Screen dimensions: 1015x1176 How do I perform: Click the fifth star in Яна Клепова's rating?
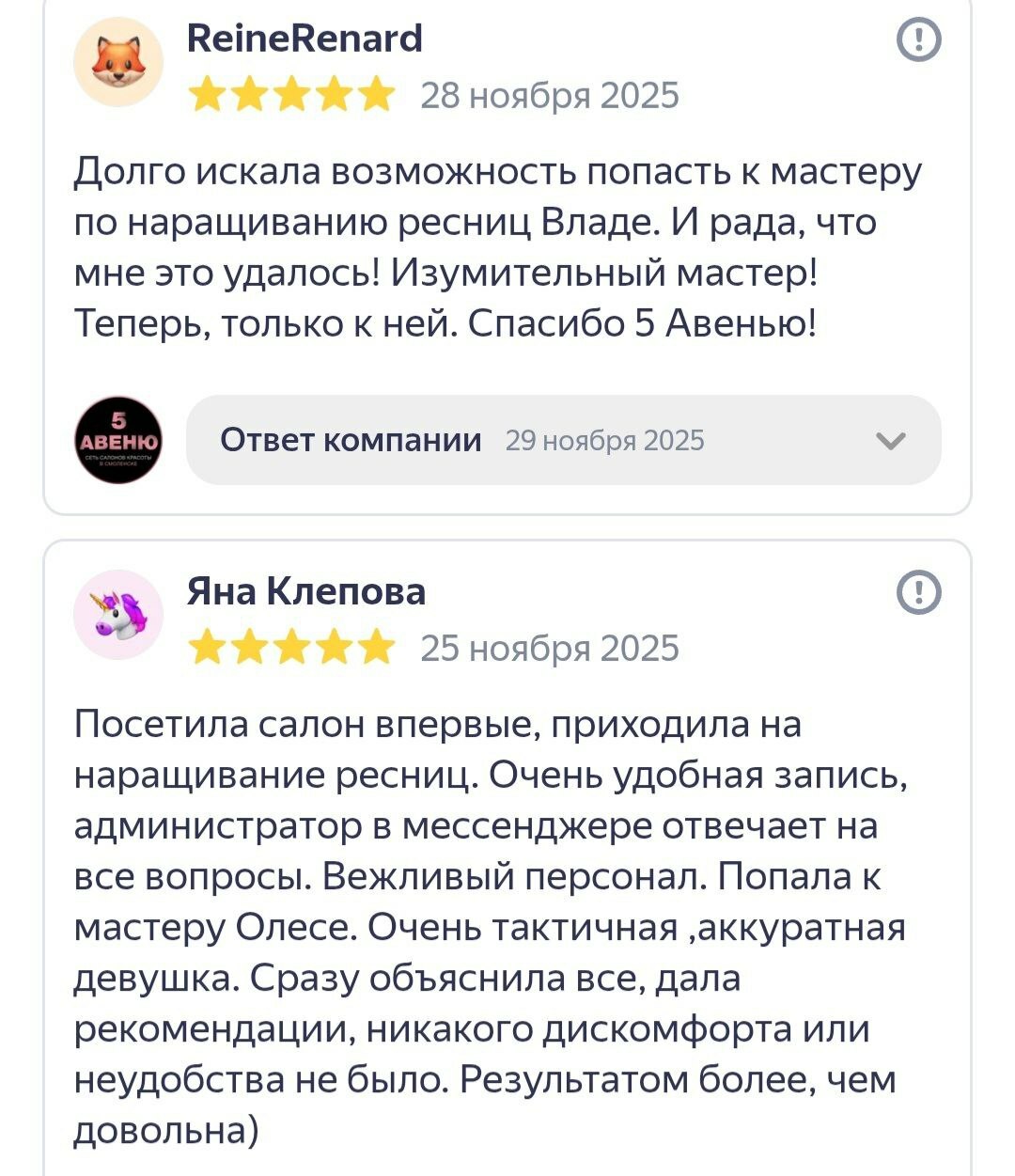377,649
